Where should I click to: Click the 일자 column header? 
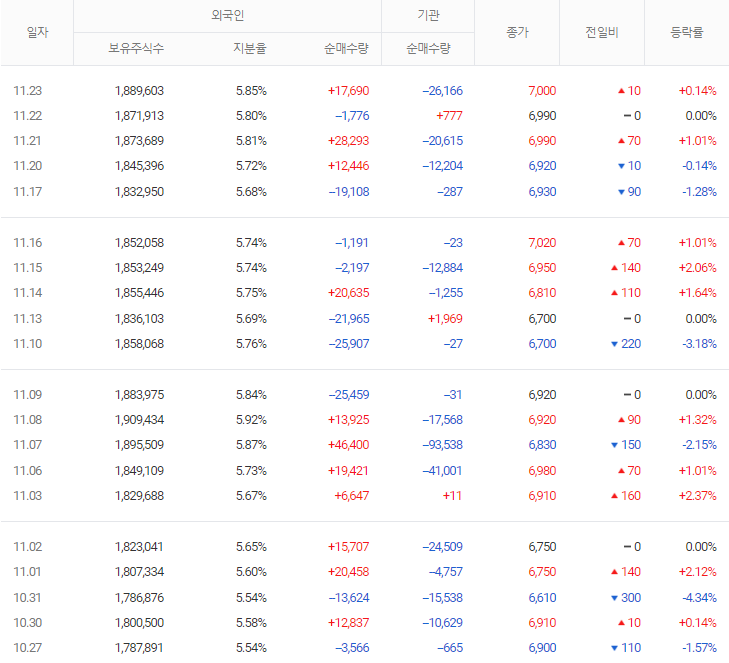(x=37, y=32)
